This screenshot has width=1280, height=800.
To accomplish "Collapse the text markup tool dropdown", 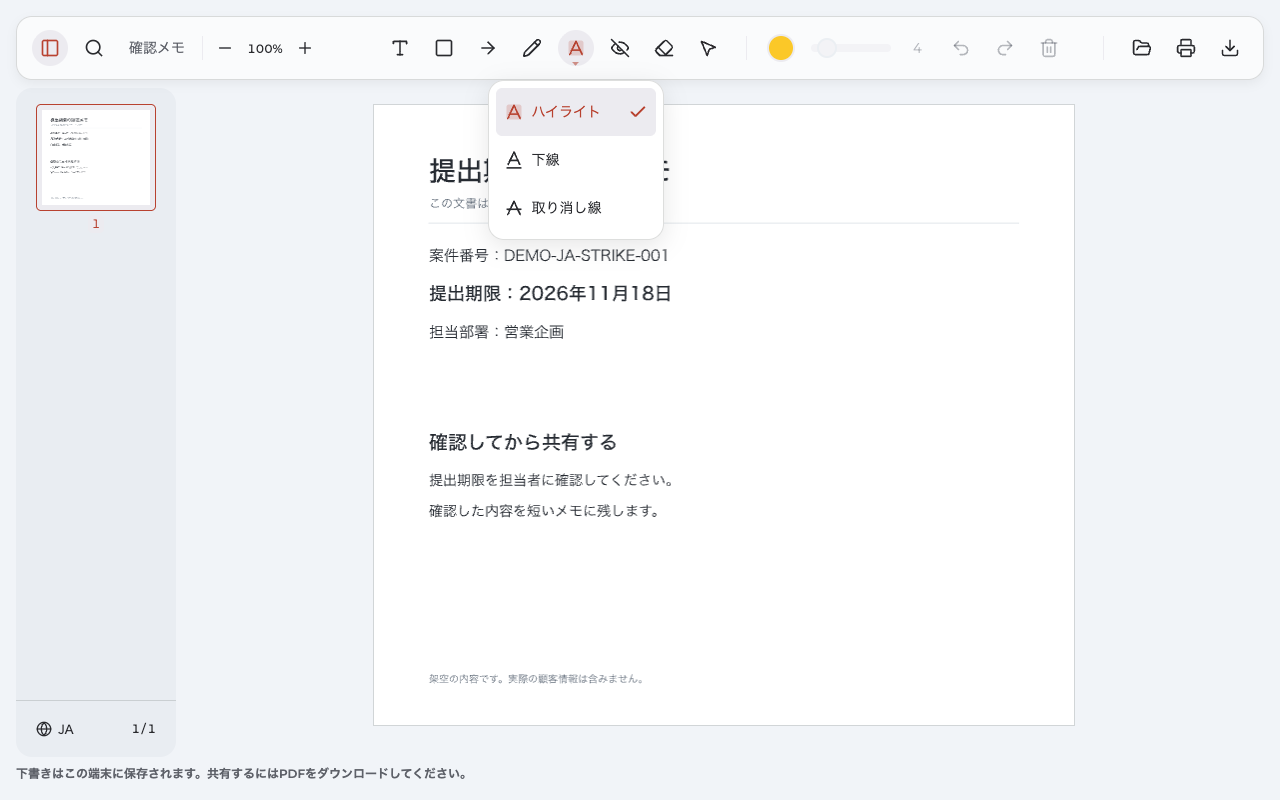I will tap(576, 48).
